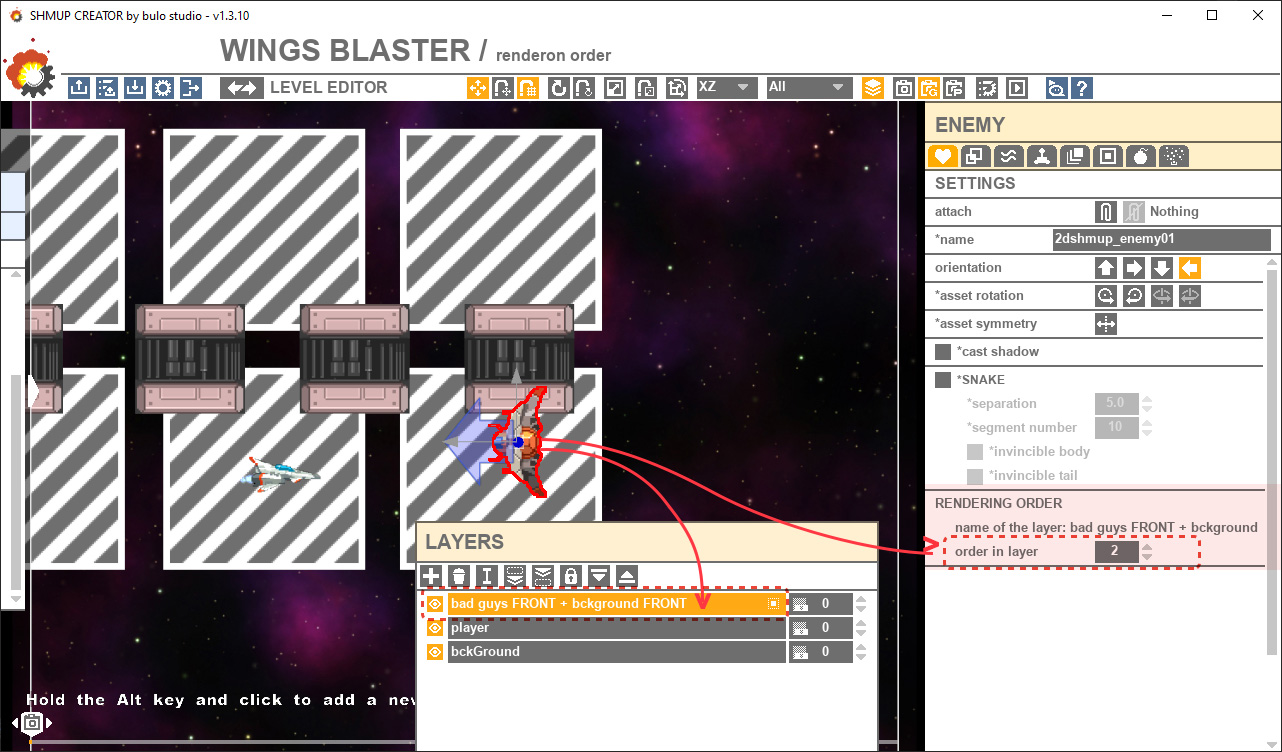
Task: Click the download/import icon in top toolbar
Action: [x=135, y=88]
